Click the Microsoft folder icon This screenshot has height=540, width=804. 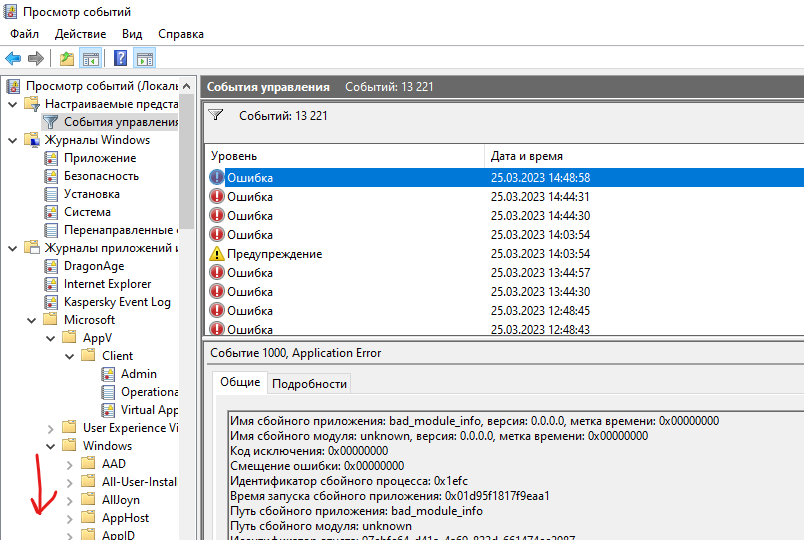point(50,319)
